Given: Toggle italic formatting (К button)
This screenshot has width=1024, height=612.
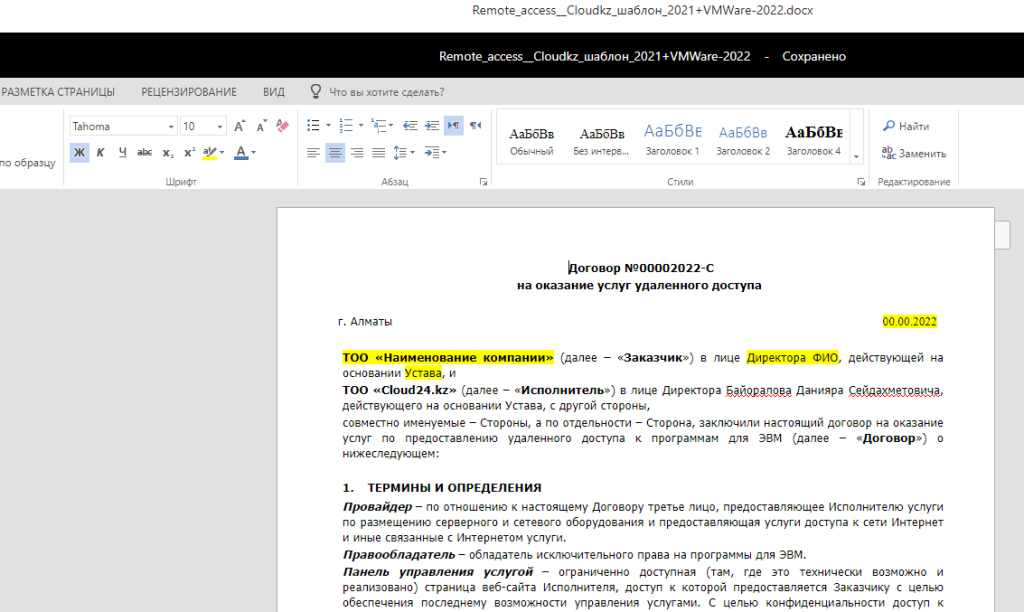Looking at the screenshot, I should click(x=101, y=153).
